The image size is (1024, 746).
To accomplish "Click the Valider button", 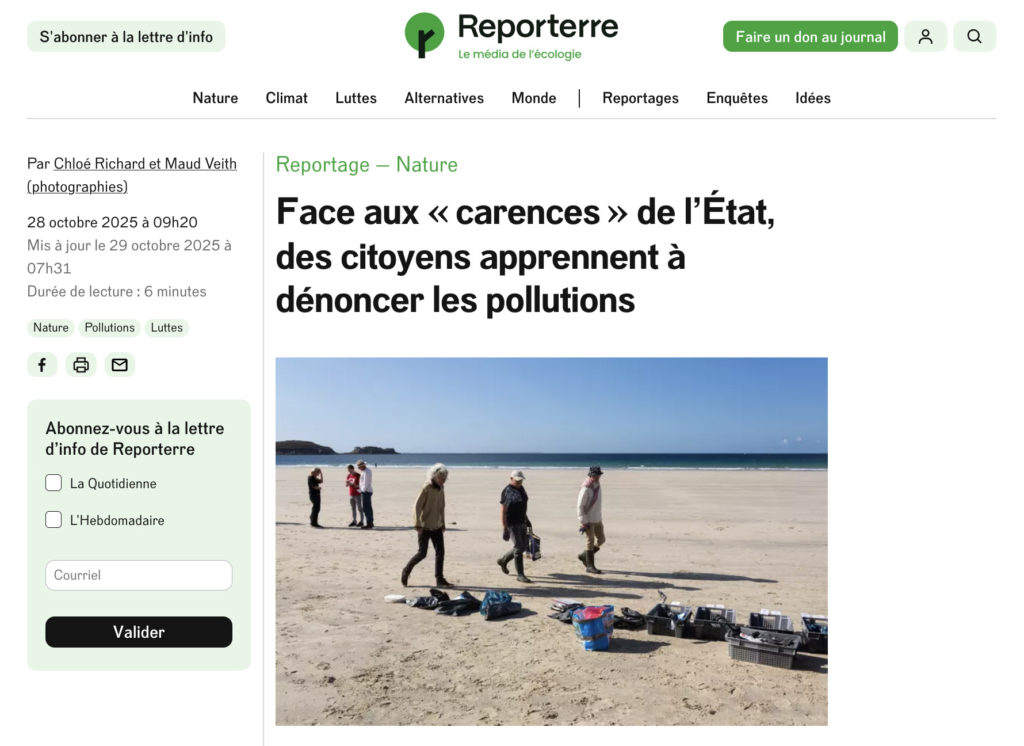I will point(138,632).
